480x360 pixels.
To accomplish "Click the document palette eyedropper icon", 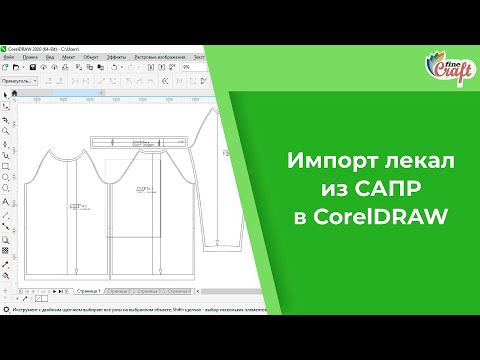I will [25, 299].
